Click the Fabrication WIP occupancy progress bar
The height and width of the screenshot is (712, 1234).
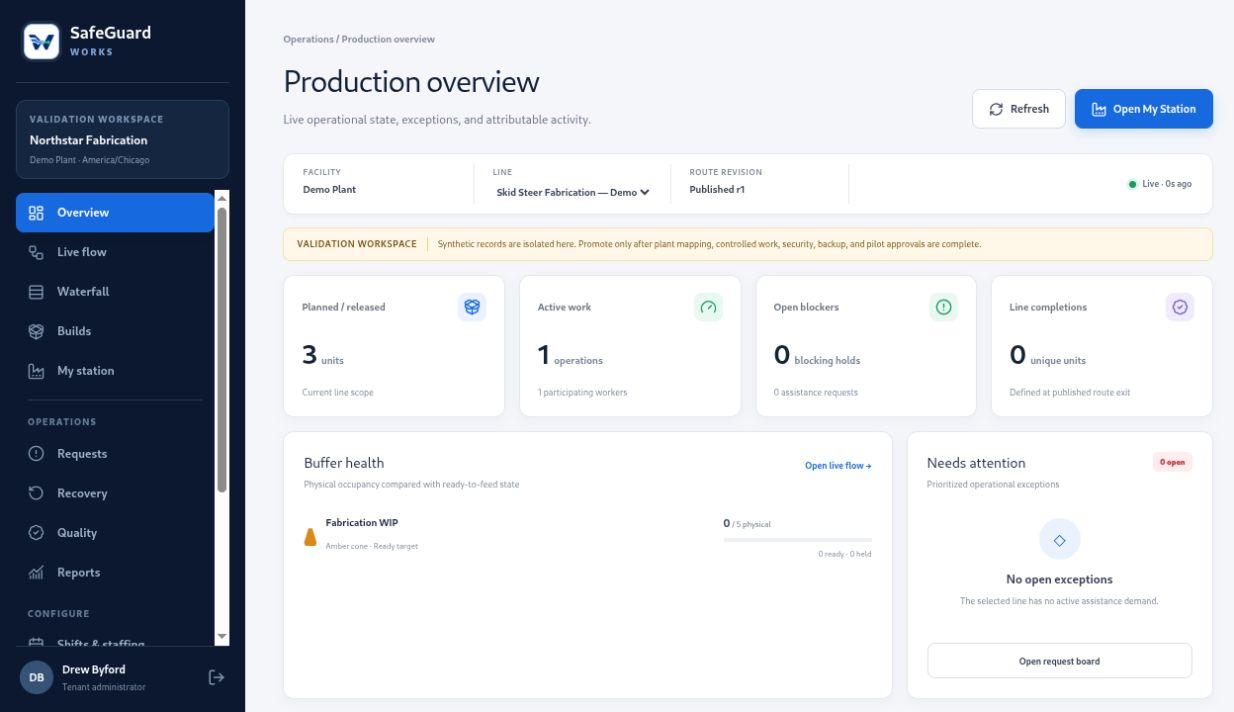[797, 540]
